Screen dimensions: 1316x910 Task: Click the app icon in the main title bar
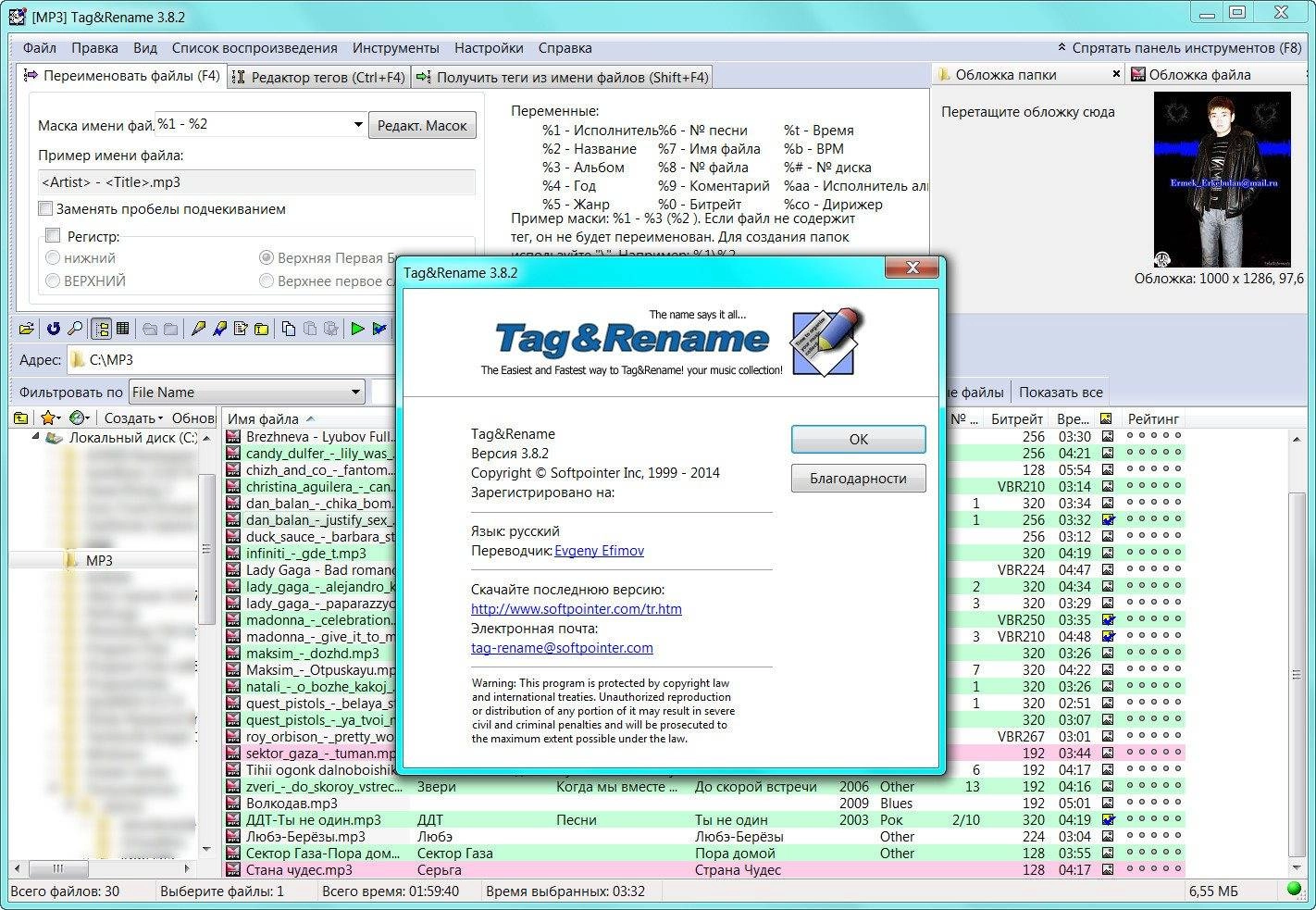[17, 17]
